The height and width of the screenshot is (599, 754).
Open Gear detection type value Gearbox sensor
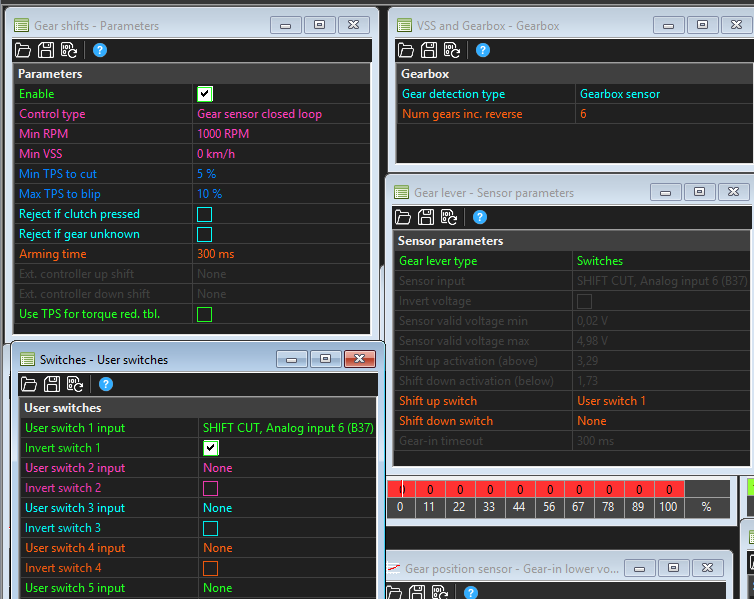click(x=664, y=94)
